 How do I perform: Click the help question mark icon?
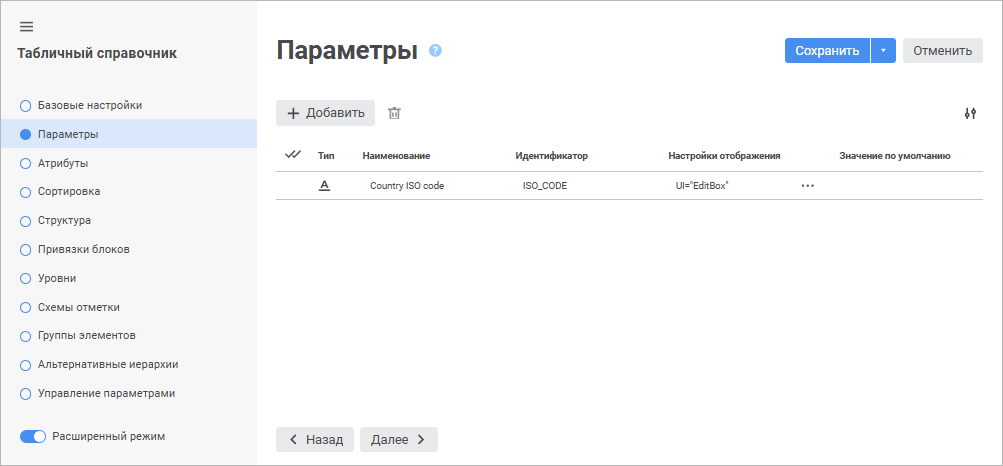click(436, 50)
